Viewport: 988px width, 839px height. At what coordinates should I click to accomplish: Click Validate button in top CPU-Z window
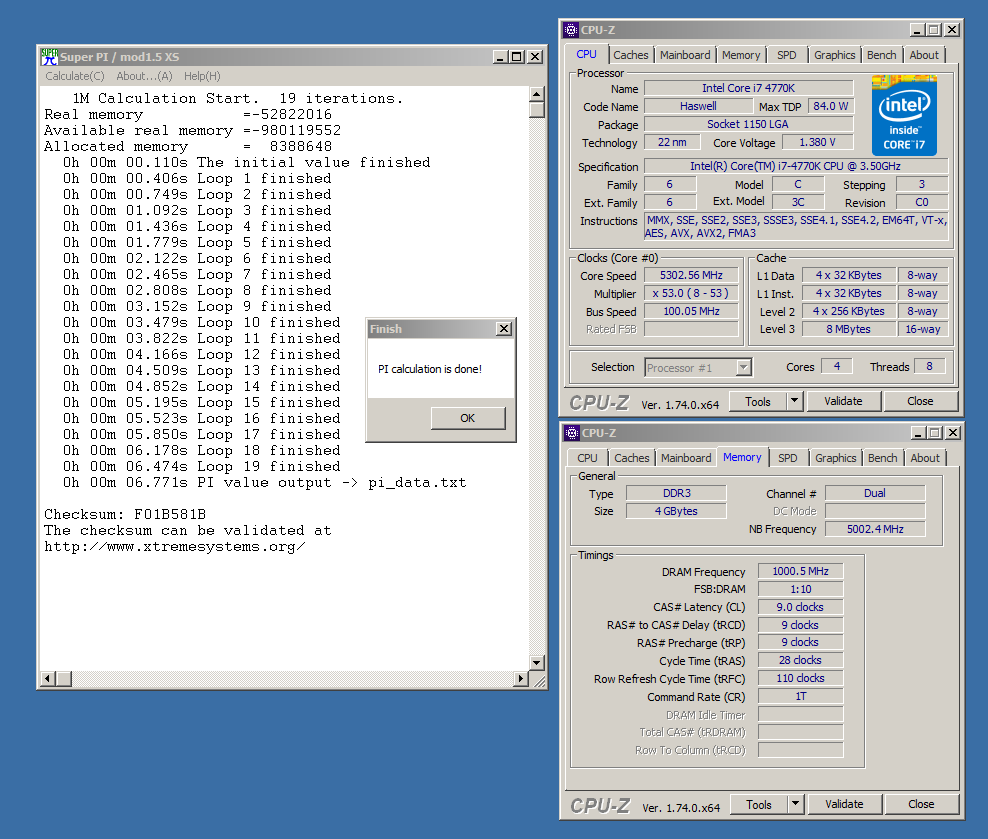(x=843, y=401)
